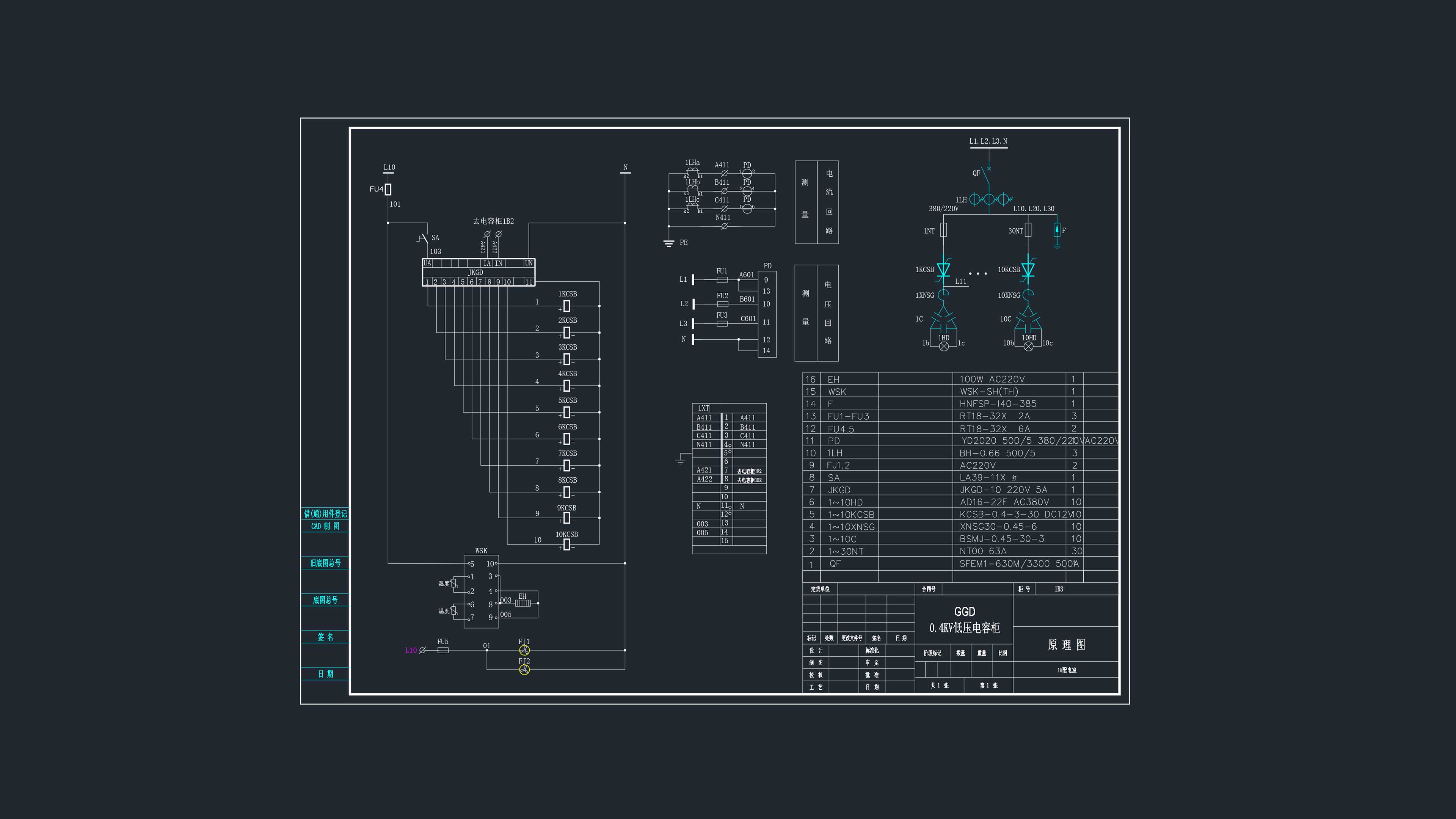Screen dimensions: 1456x819
Task: Click the FU2 fuse on line L2
Action: tap(722, 304)
